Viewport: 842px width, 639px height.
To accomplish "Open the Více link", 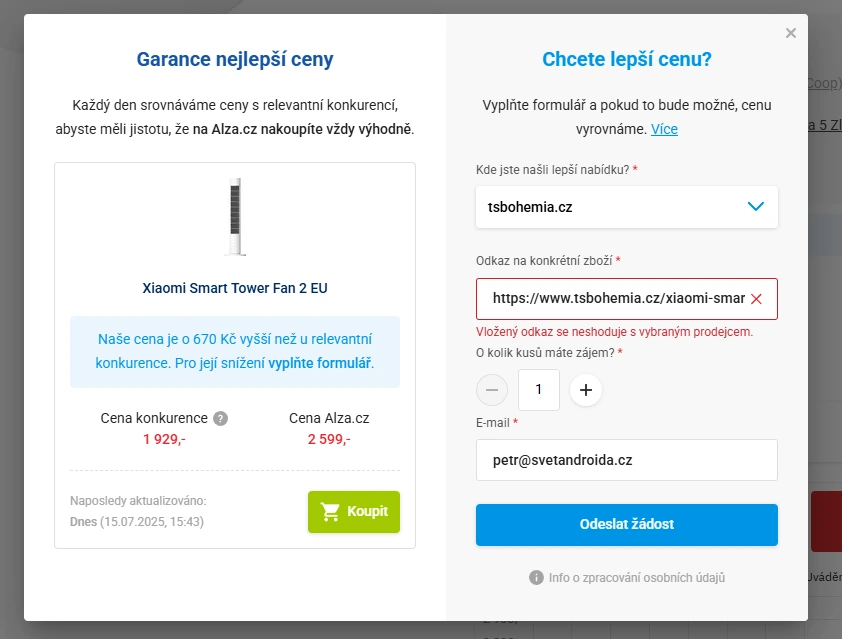I will 664,129.
